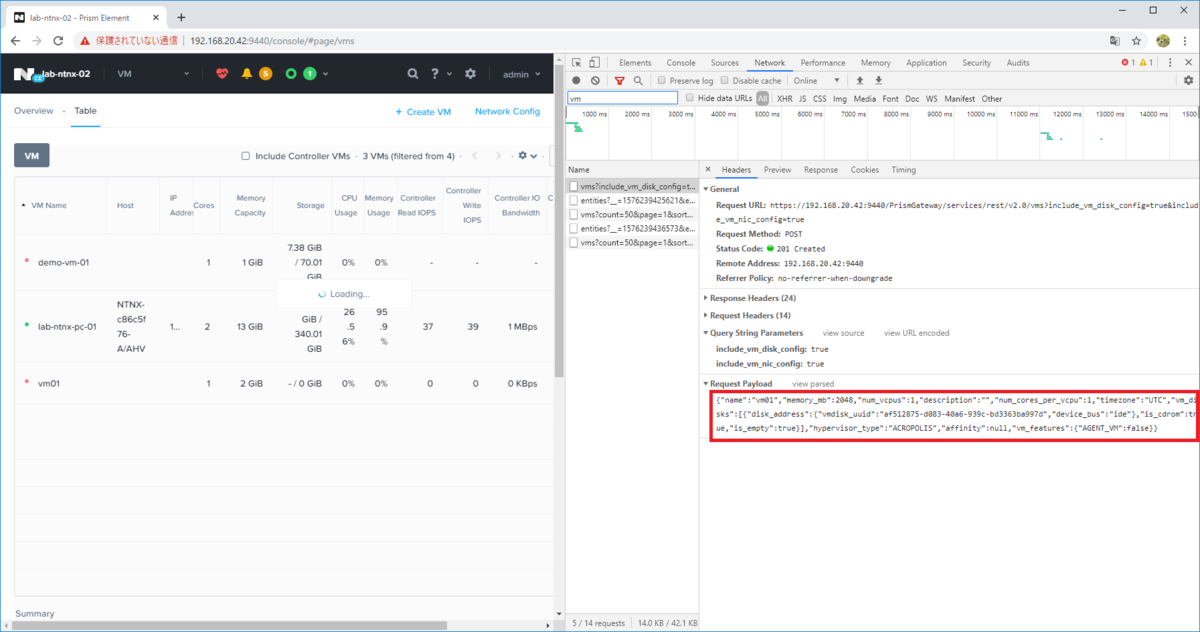This screenshot has height=632, width=1200.
Task: Open the Prism help question mark menu
Action: 435,74
